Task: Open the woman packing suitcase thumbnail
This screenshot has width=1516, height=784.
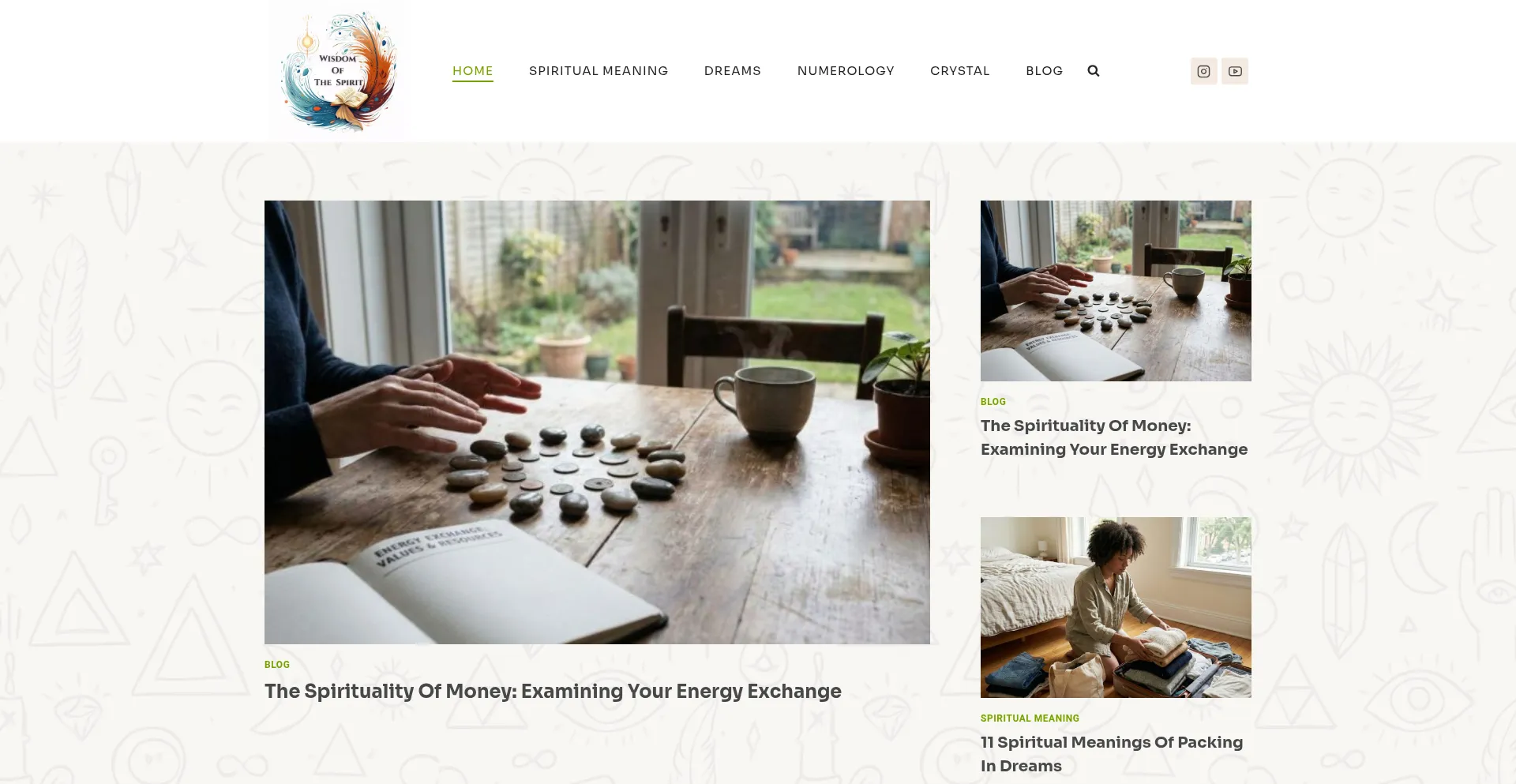Action: click(1116, 607)
